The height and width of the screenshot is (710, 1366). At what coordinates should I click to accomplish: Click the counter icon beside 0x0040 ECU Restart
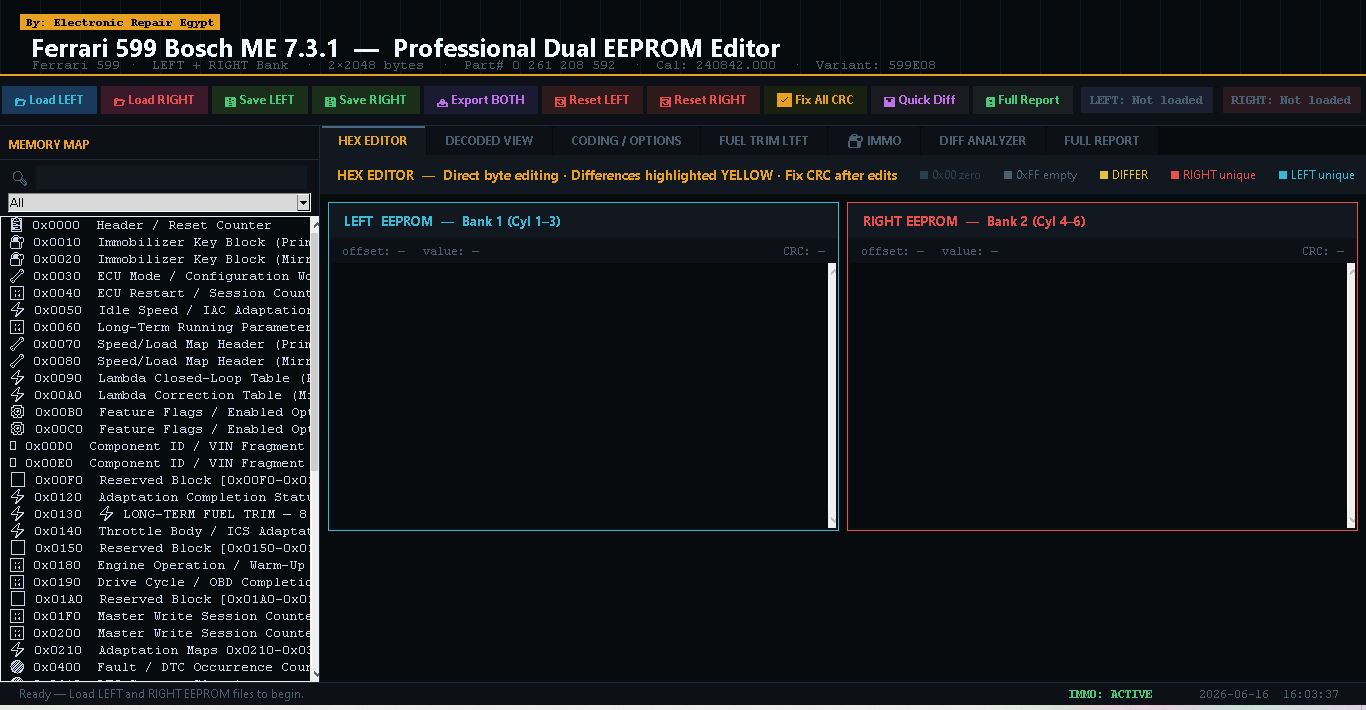click(17, 293)
